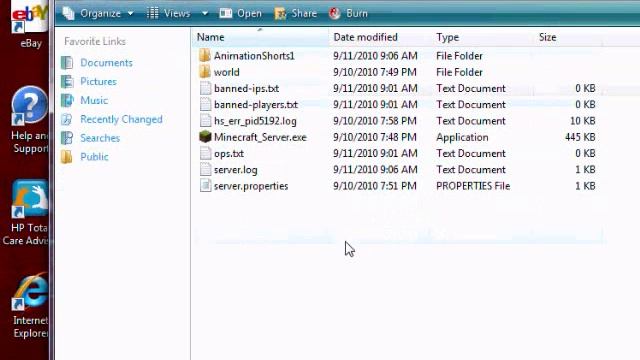Sort by Date modified column header
640x360 pixels.
pyautogui.click(x=365, y=37)
